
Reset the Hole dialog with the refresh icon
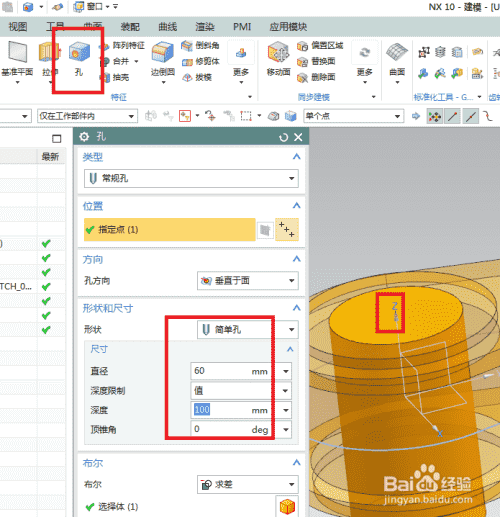pyautogui.click(x=283, y=137)
